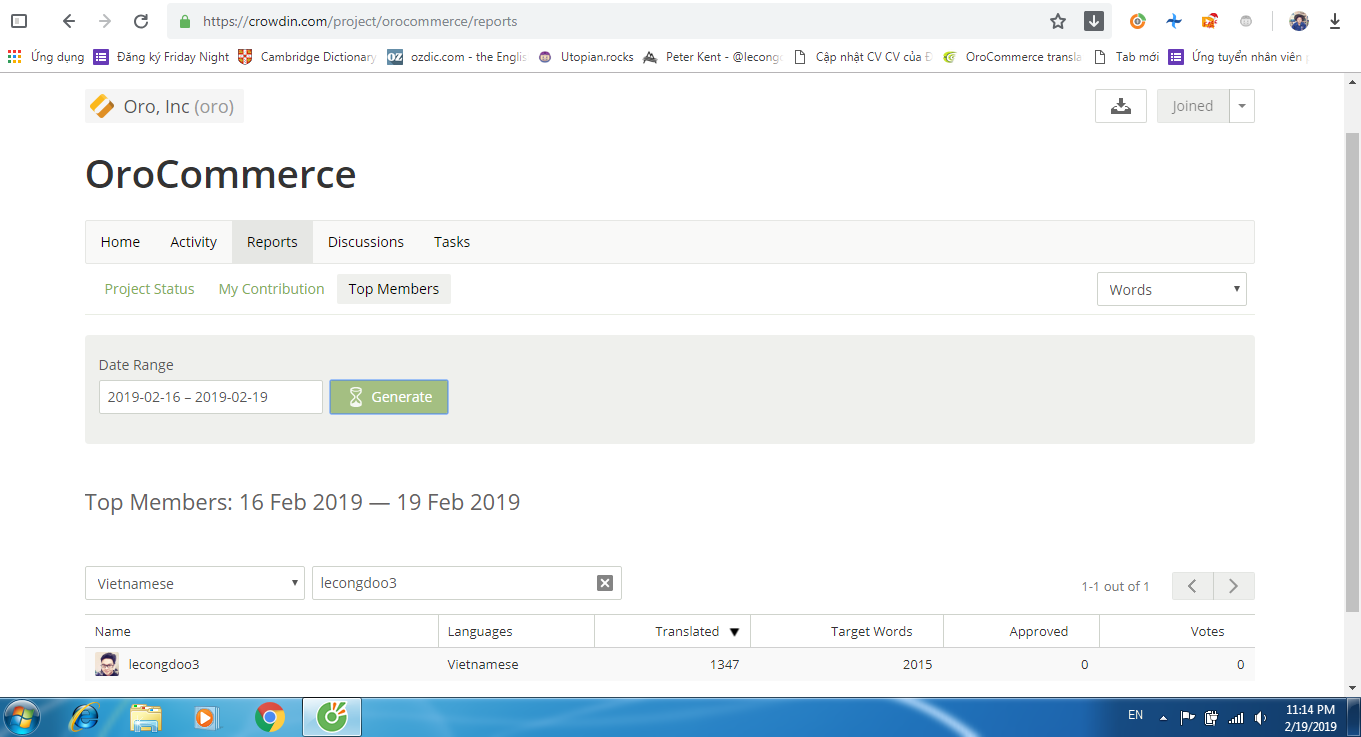Switch to the Activity tab
Screen dimensions: 1361x737
tap(193, 242)
